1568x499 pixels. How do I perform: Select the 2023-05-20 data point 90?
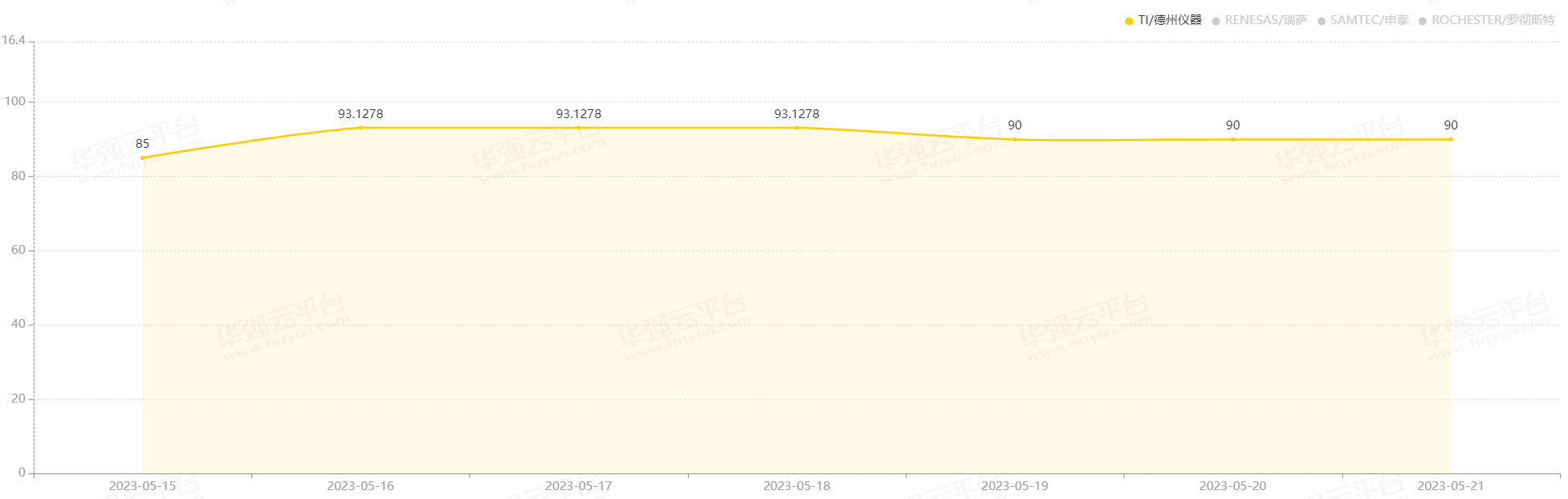1233,139
